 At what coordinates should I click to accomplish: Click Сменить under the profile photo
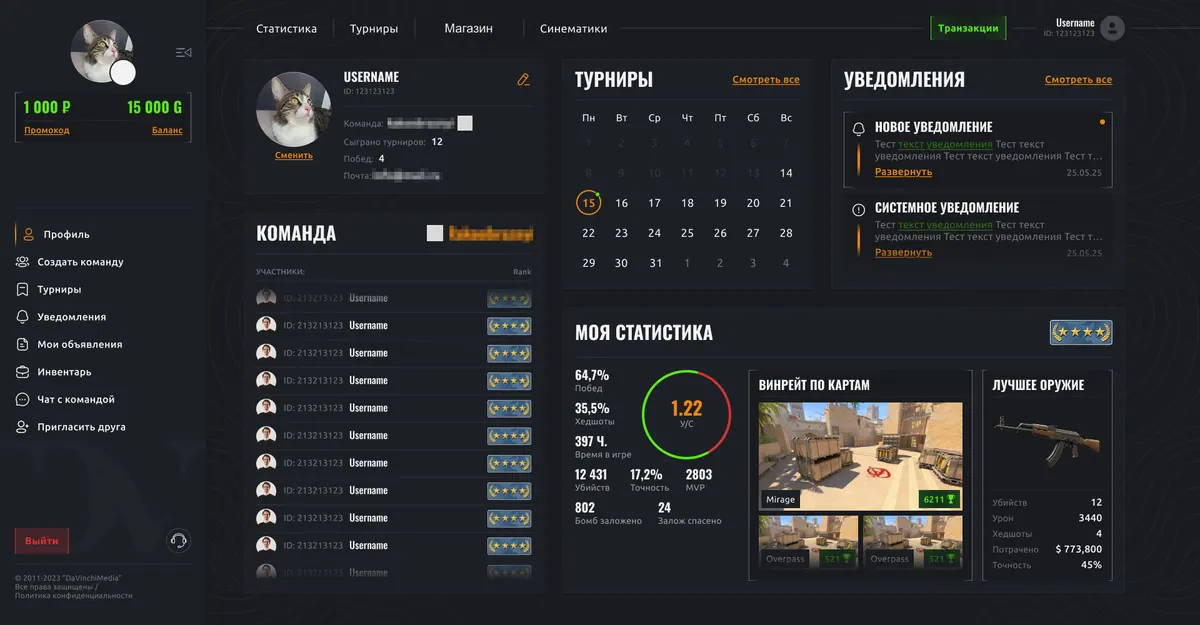click(x=294, y=155)
